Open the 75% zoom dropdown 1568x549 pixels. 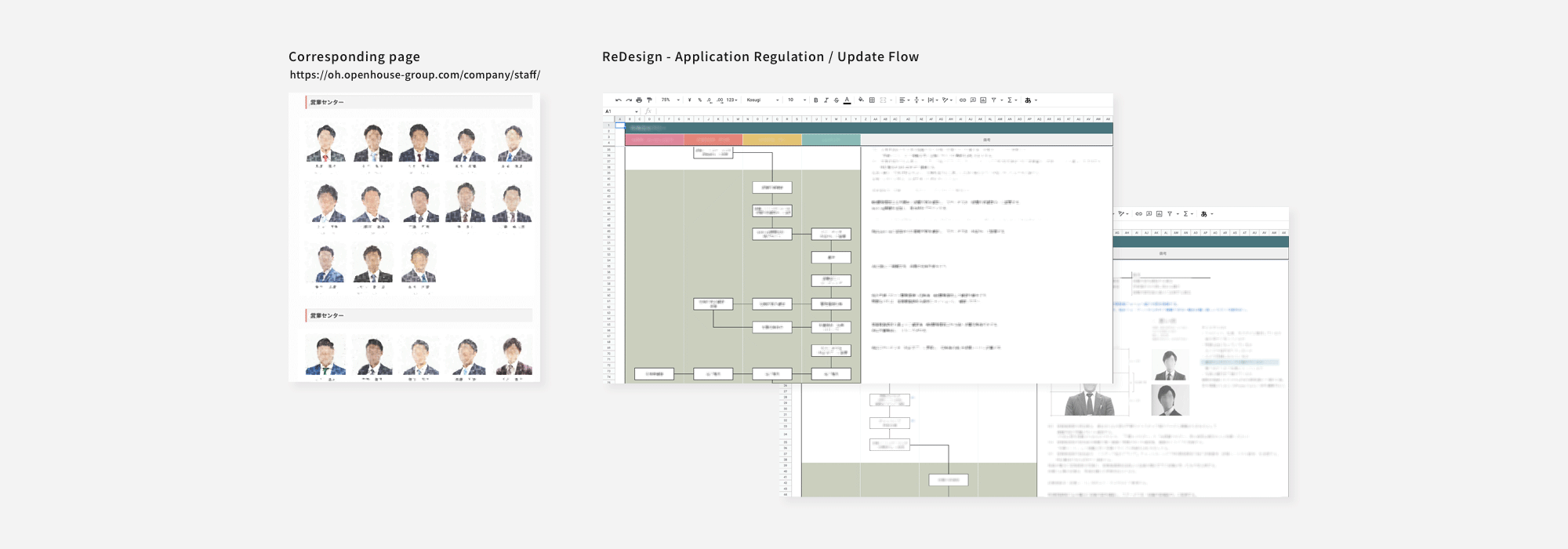pyautogui.click(x=671, y=100)
